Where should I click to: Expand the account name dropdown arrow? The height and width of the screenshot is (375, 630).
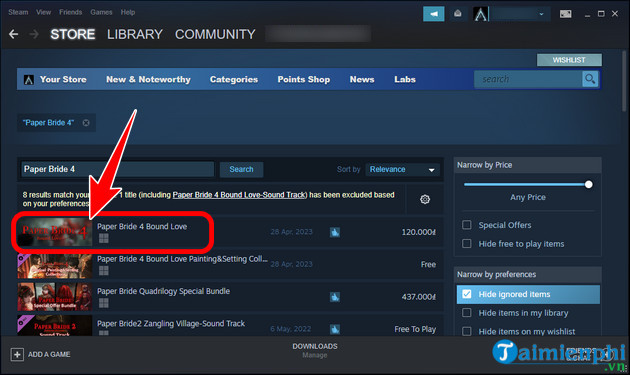click(541, 14)
